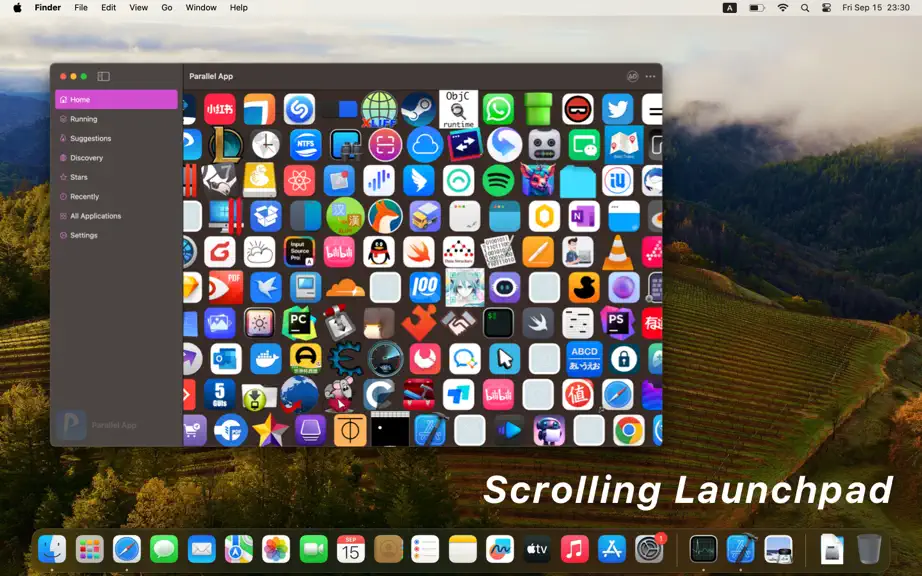Viewport: 922px width, 576px height.
Task: Go to the Discovery section
Action: 116,158
